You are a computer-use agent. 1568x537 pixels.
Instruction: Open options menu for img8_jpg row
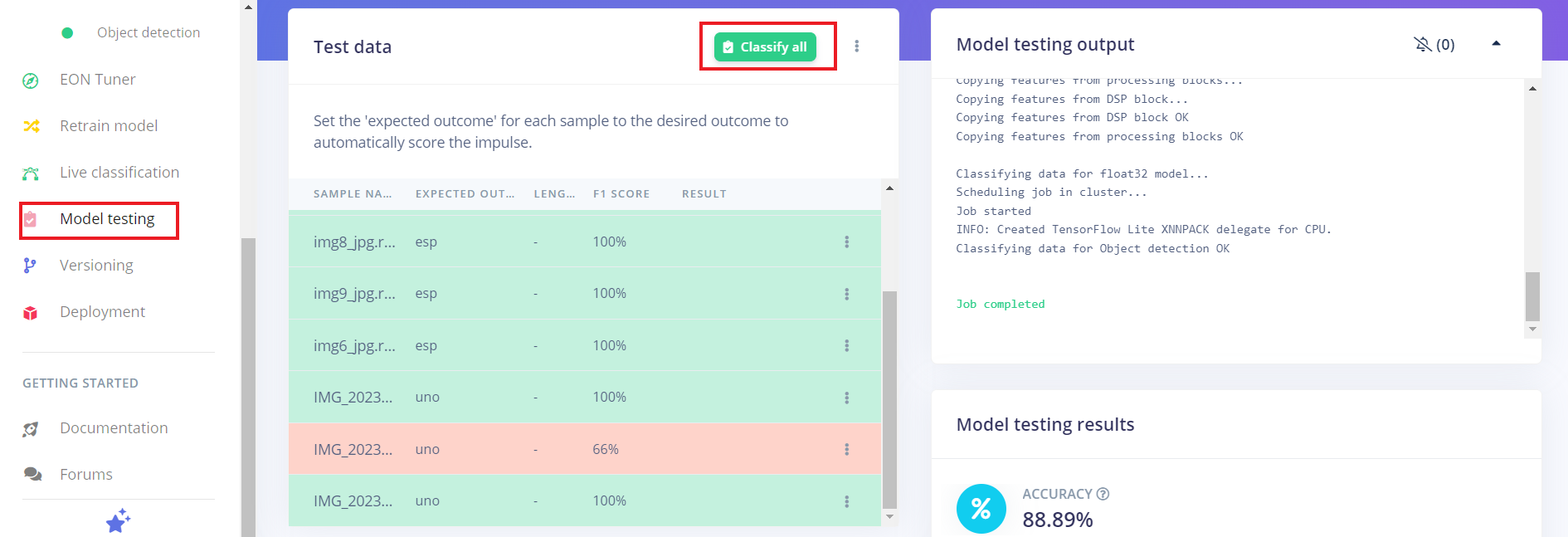(x=846, y=242)
